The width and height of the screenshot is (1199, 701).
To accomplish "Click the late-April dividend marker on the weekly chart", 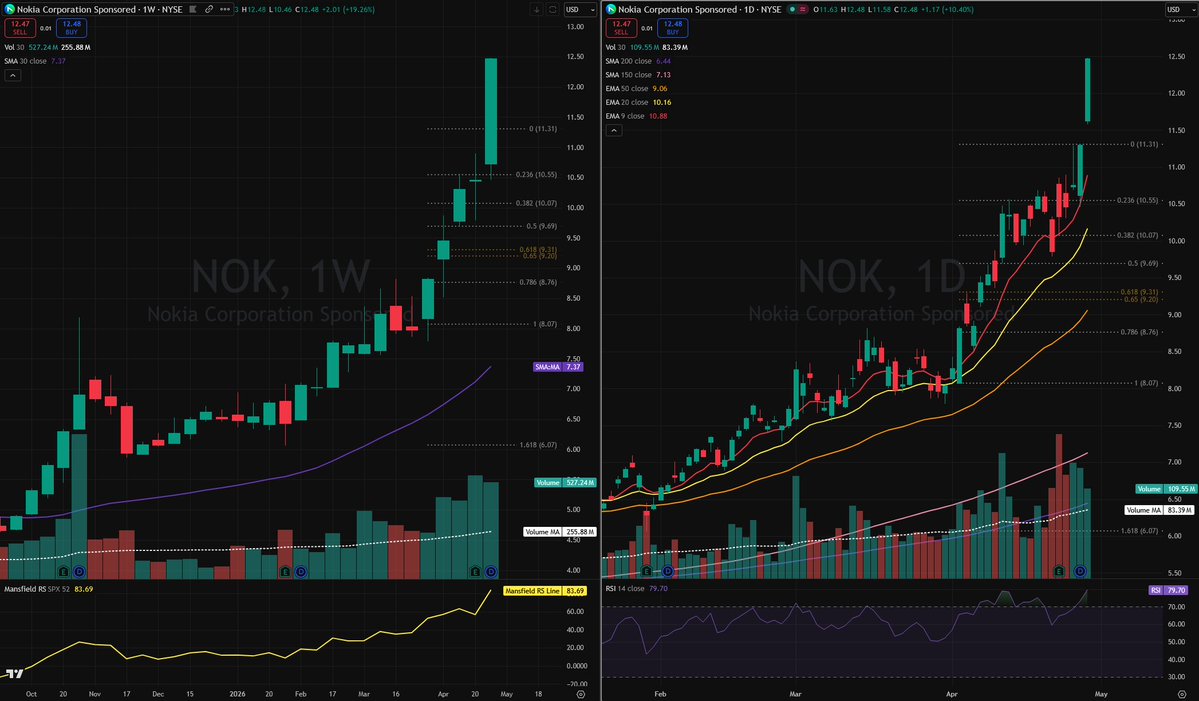I will click(491, 571).
